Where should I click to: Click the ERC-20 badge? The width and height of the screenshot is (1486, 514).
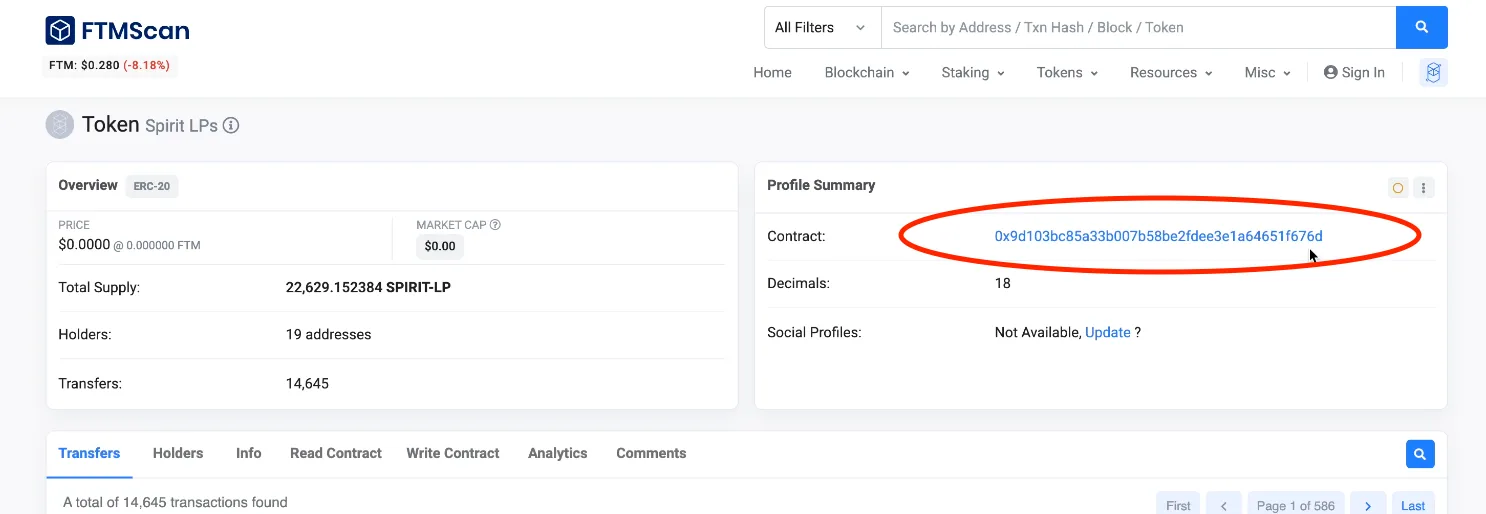point(152,186)
